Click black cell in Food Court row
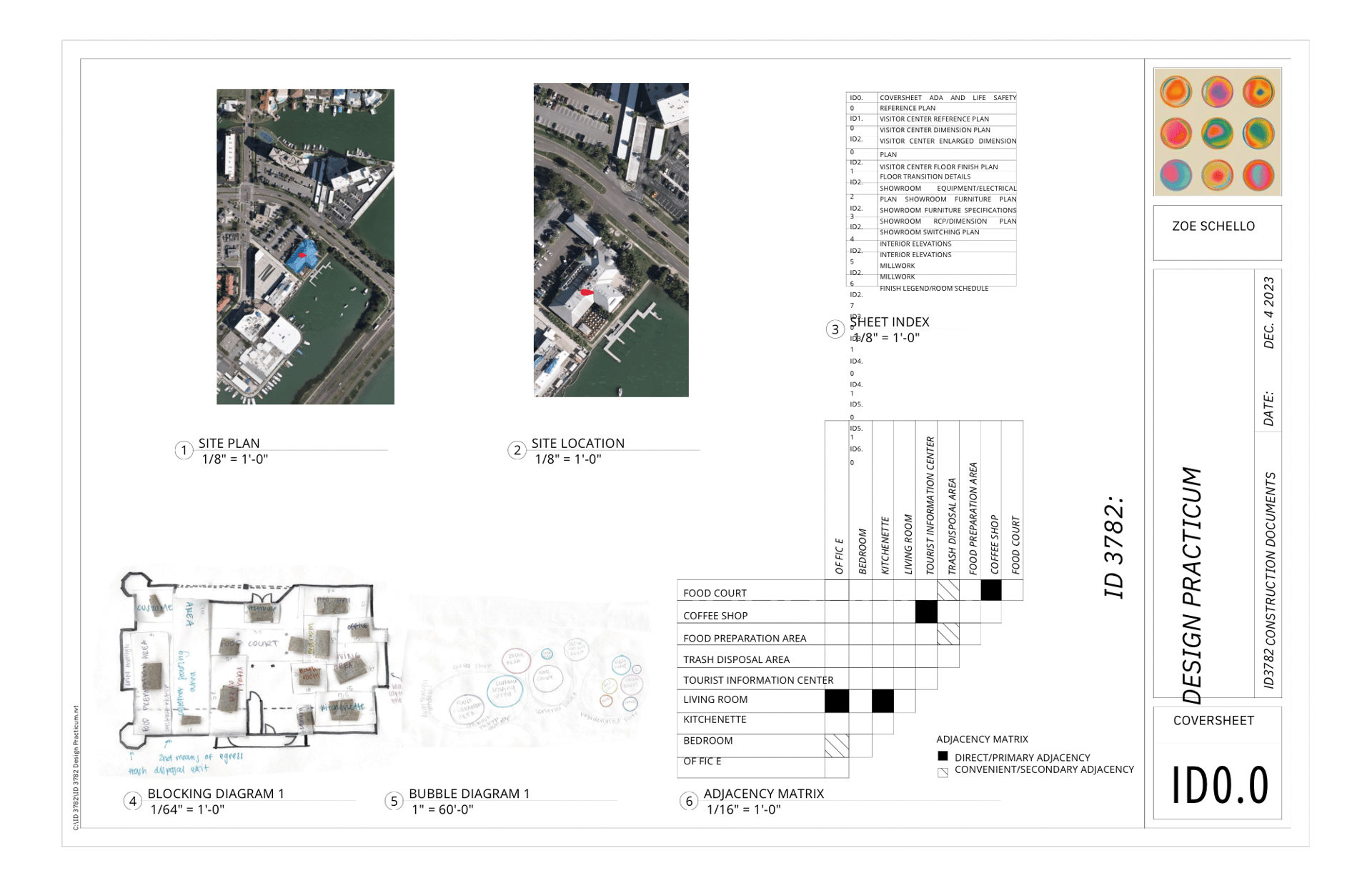The width and height of the screenshot is (1372, 888). pyautogui.click(x=990, y=590)
